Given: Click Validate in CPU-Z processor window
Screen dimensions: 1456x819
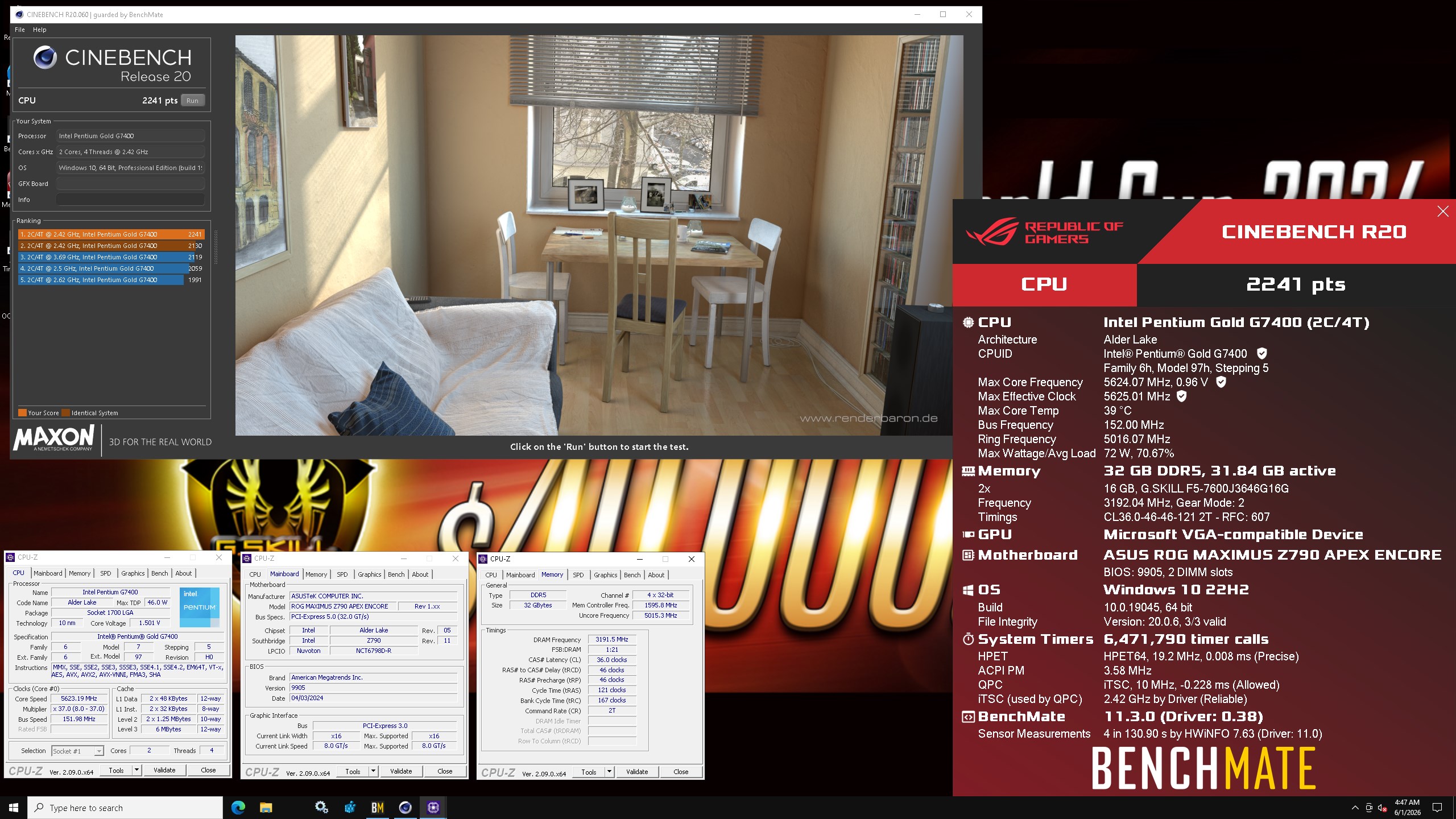Looking at the screenshot, I should [164, 770].
